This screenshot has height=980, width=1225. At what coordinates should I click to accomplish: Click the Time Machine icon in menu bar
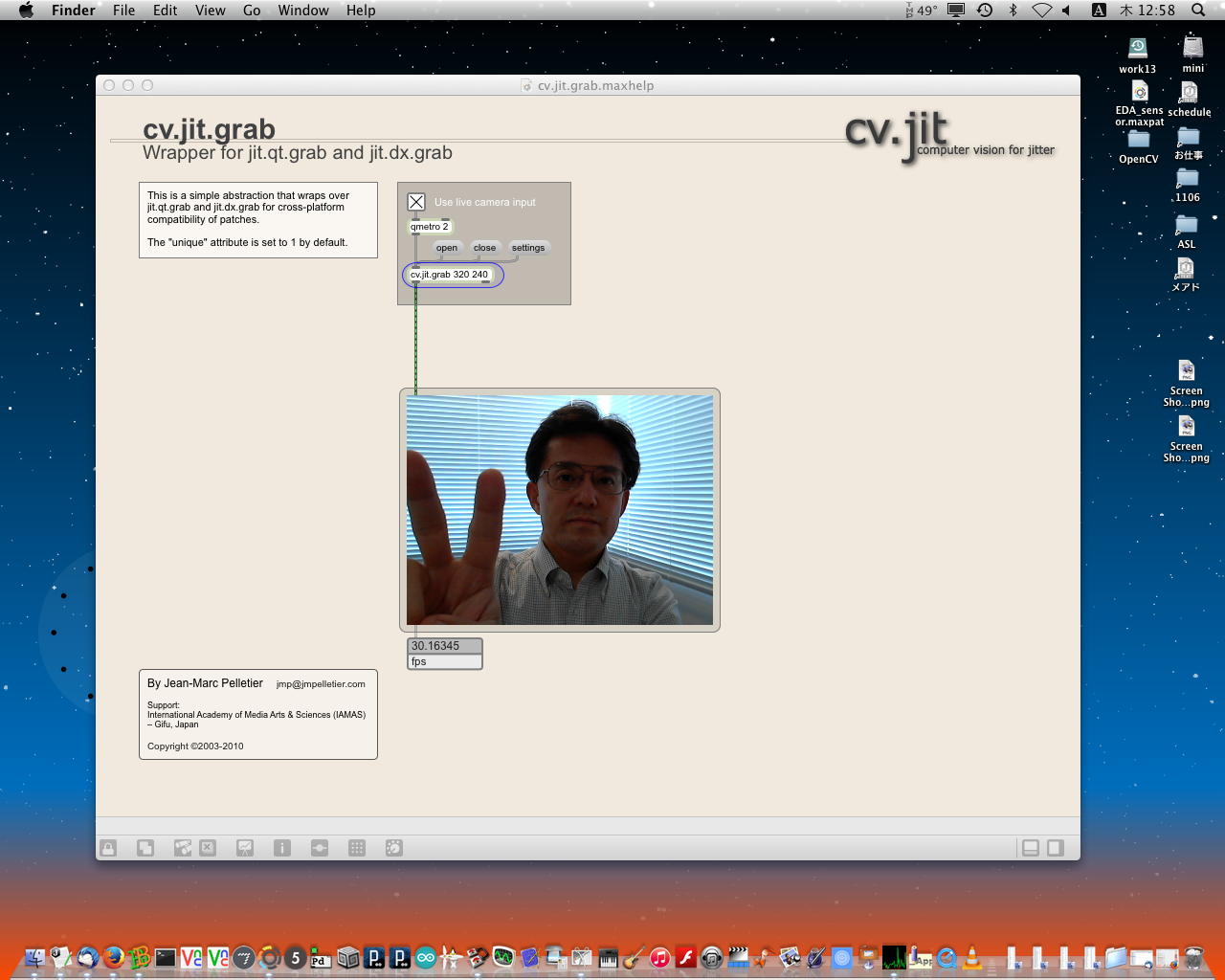point(985,11)
